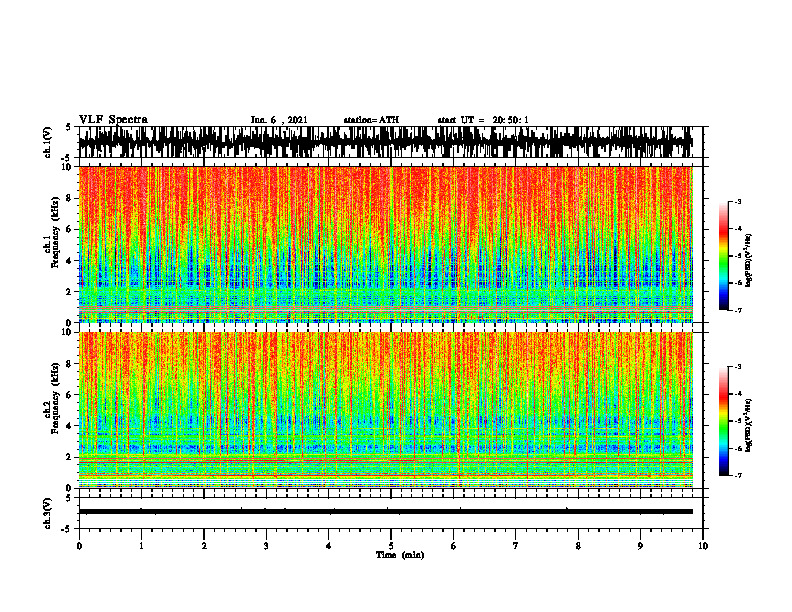
Task: Click time-axis tick label "0"
Action: (x=79, y=546)
